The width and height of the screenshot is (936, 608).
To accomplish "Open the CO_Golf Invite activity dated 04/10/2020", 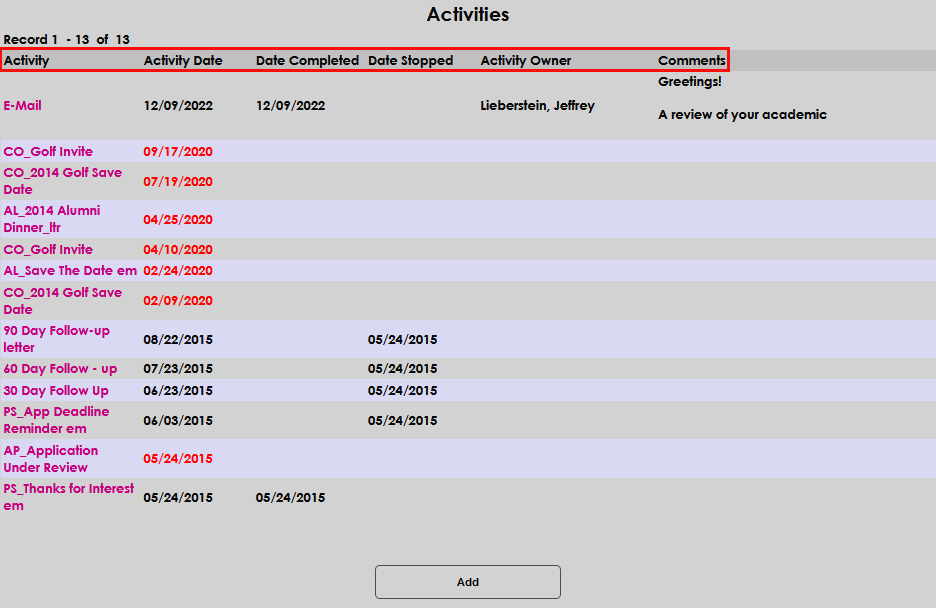I will (x=46, y=249).
